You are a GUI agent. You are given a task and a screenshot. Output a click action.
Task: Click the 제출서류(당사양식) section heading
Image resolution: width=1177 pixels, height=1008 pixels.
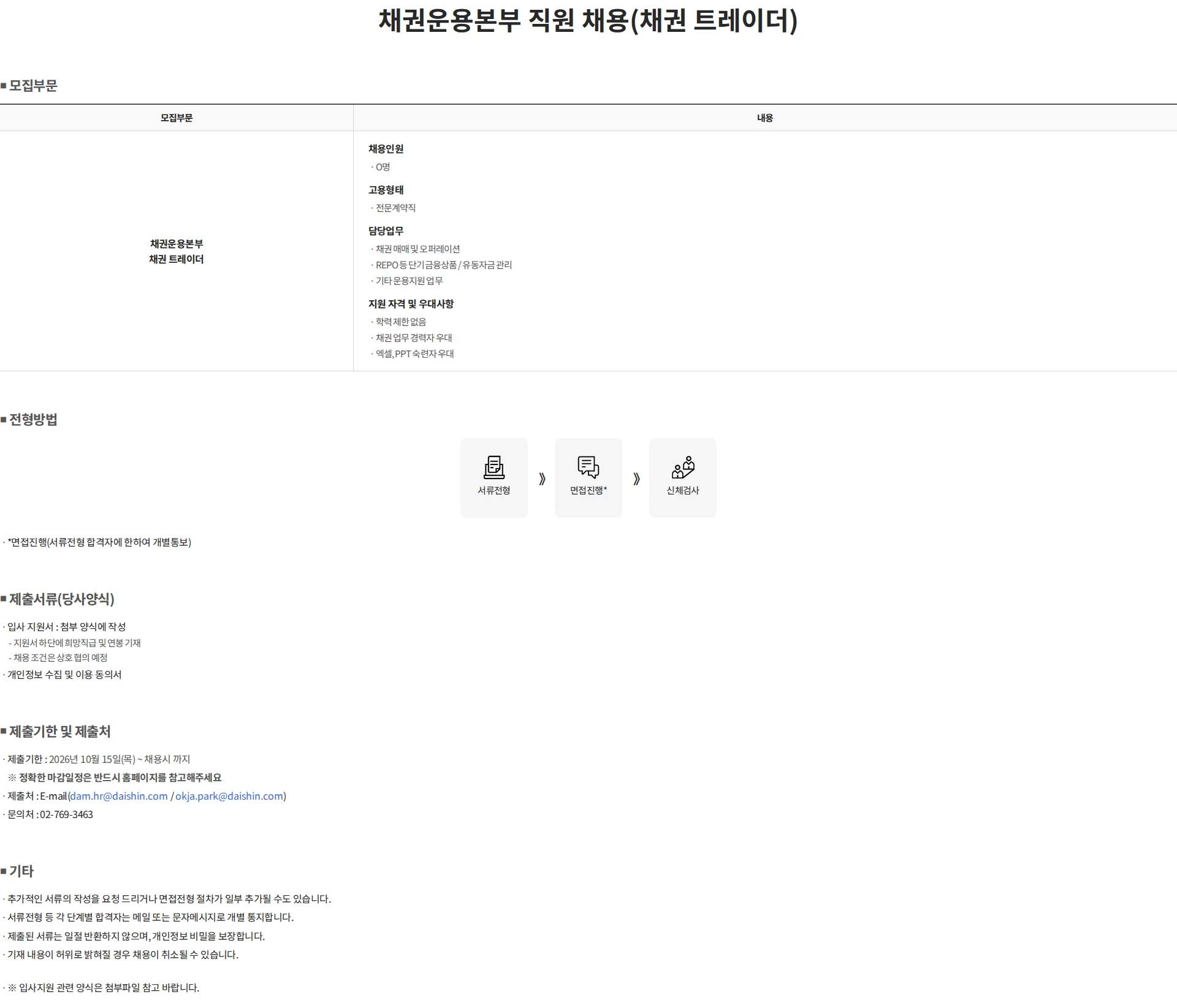62,599
